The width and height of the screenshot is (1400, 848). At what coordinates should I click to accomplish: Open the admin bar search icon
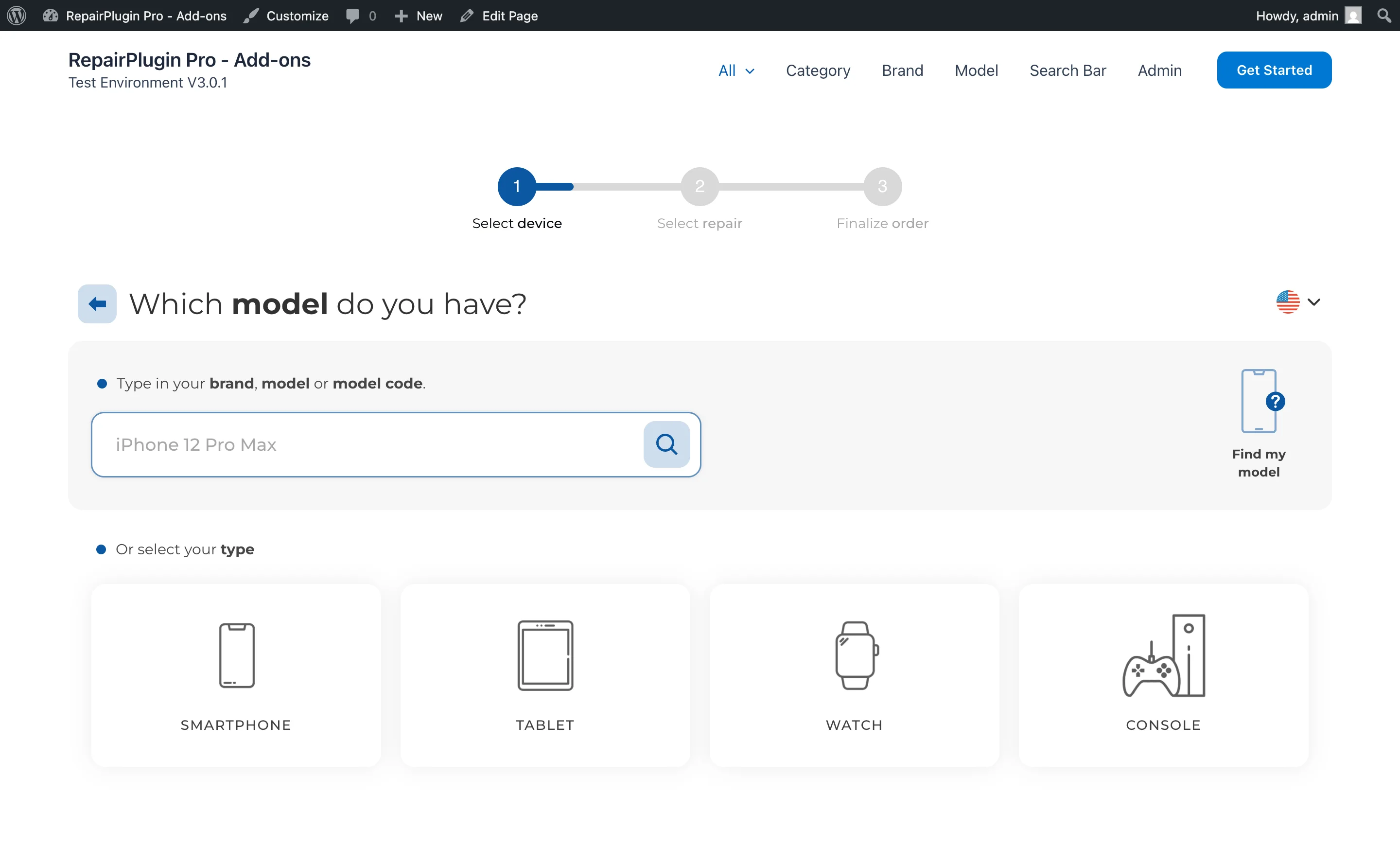click(x=1384, y=16)
